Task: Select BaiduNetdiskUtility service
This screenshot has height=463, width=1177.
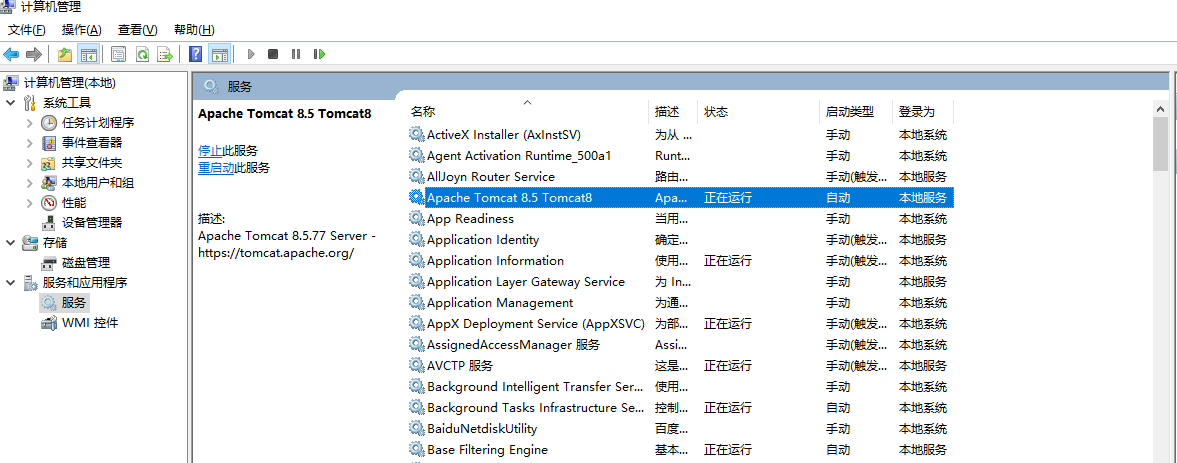Action: point(680,429)
